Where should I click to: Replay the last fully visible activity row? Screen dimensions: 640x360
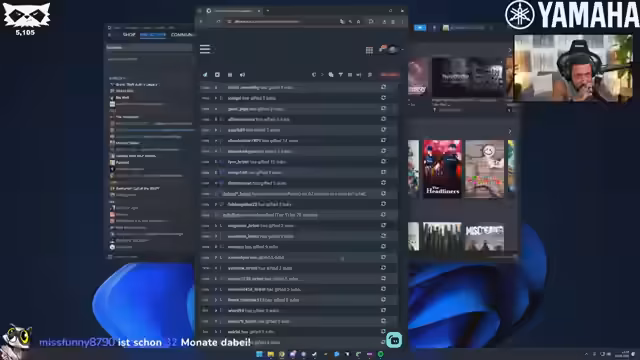point(383,331)
